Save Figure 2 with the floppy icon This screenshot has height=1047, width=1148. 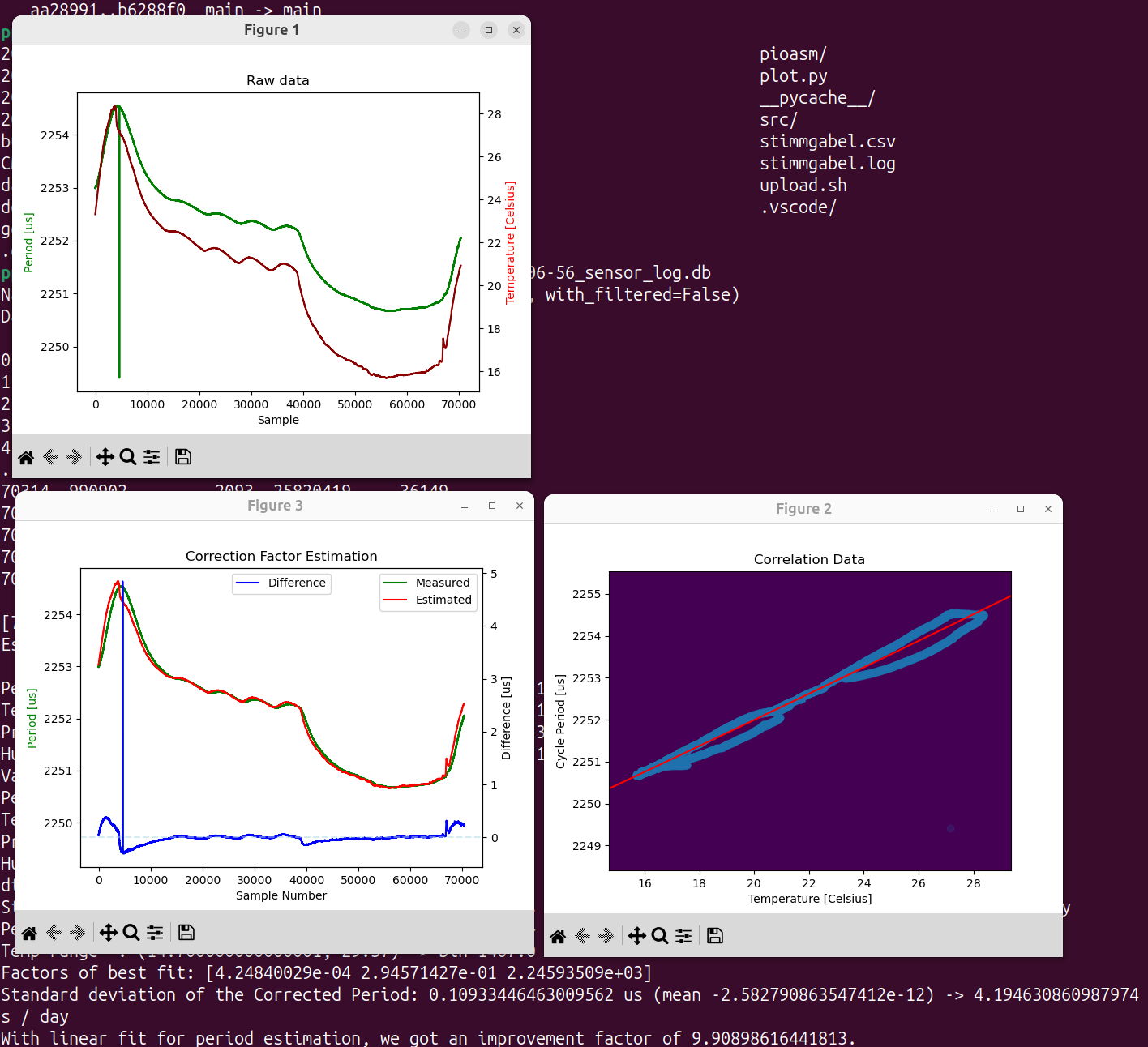tap(715, 936)
